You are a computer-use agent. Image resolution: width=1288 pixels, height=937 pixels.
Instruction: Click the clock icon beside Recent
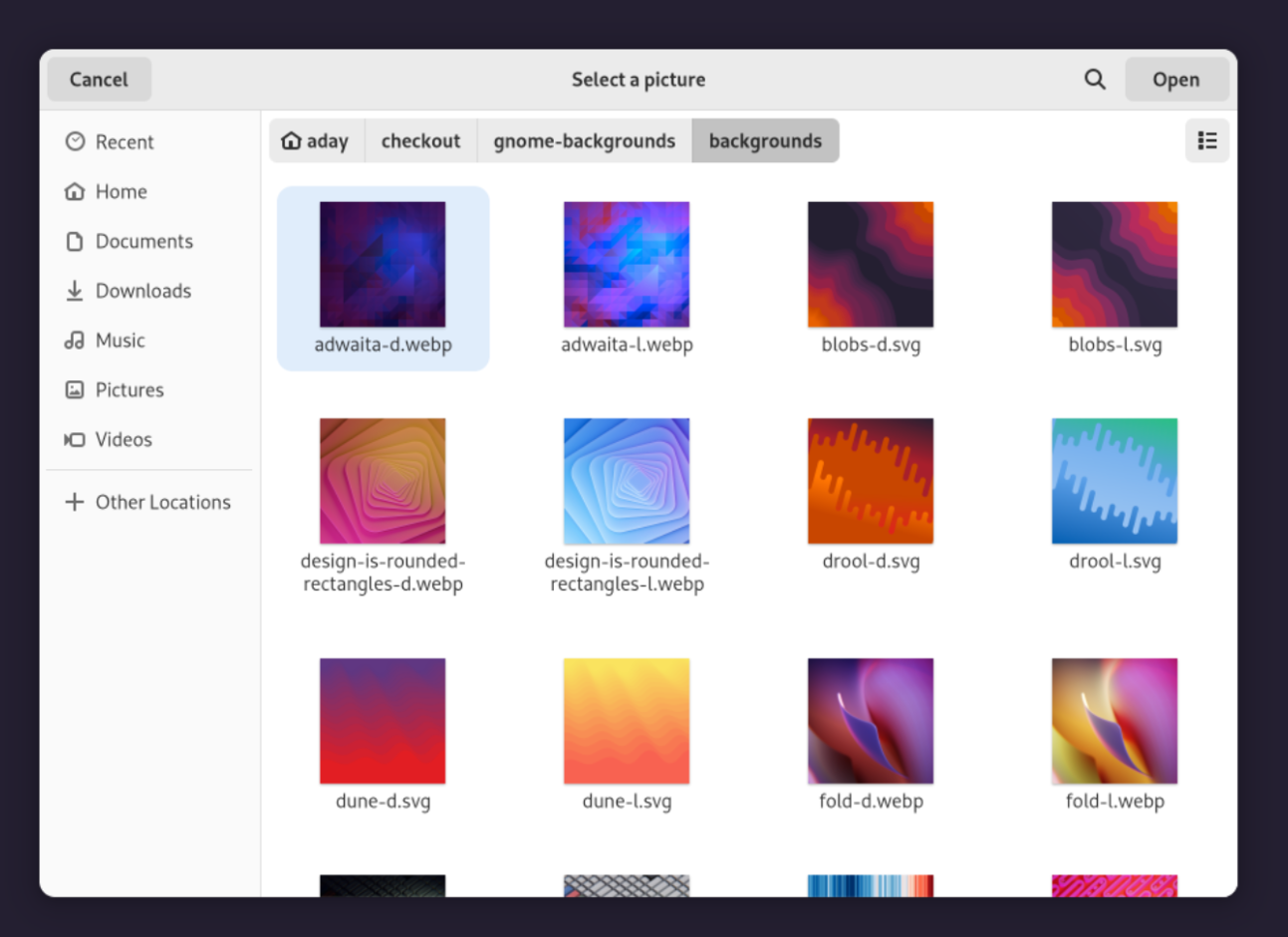(x=75, y=141)
